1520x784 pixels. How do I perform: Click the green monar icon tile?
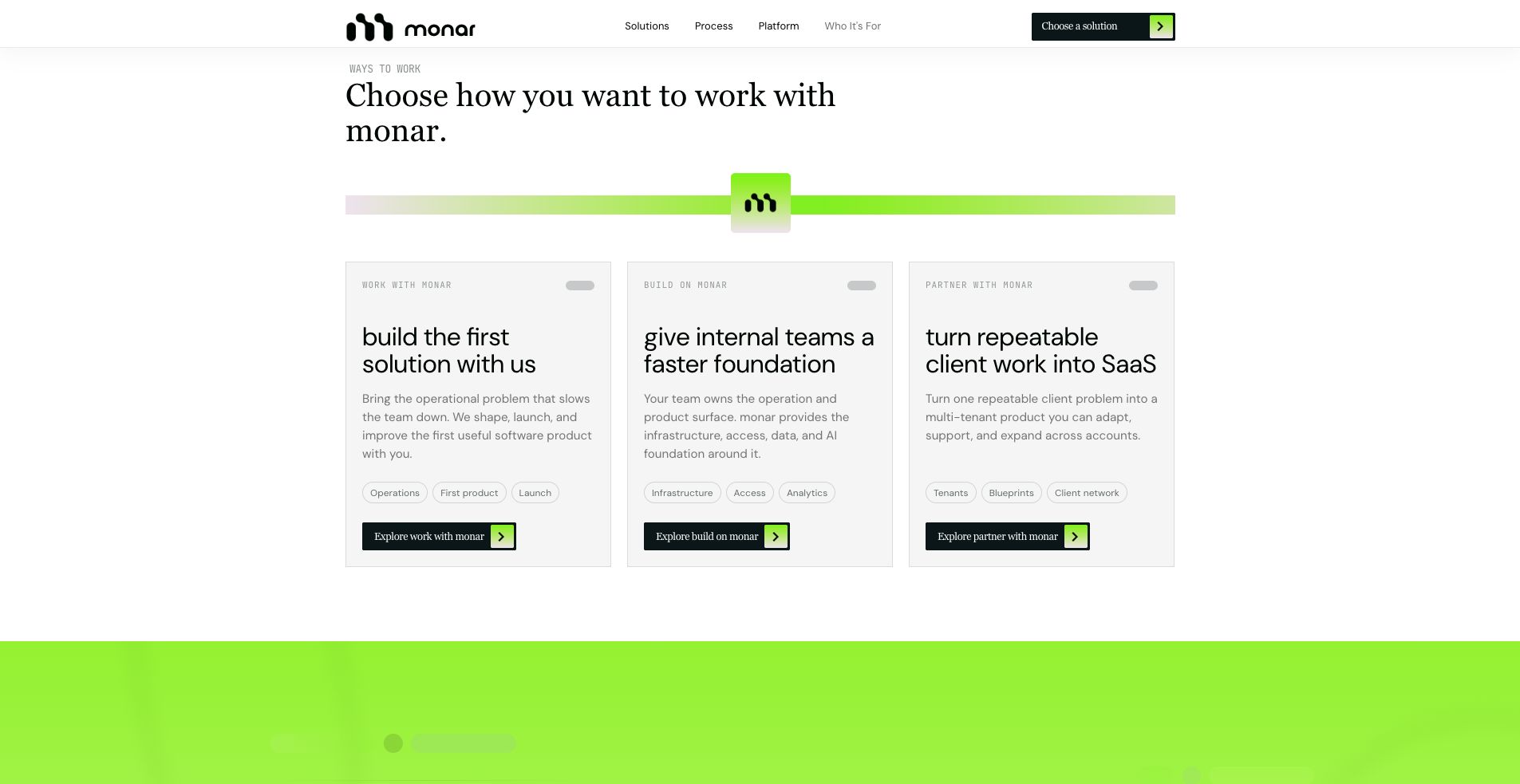click(760, 203)
